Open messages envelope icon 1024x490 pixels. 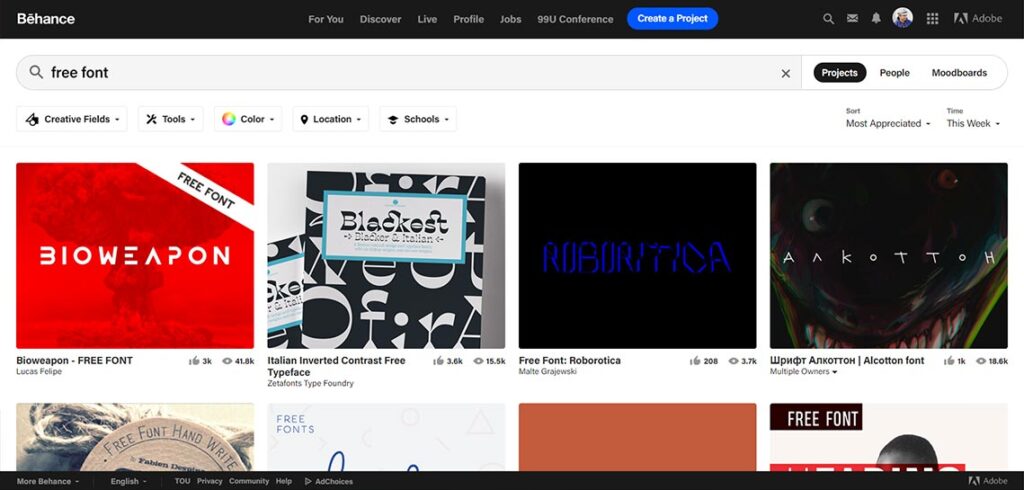coord(852,19)
